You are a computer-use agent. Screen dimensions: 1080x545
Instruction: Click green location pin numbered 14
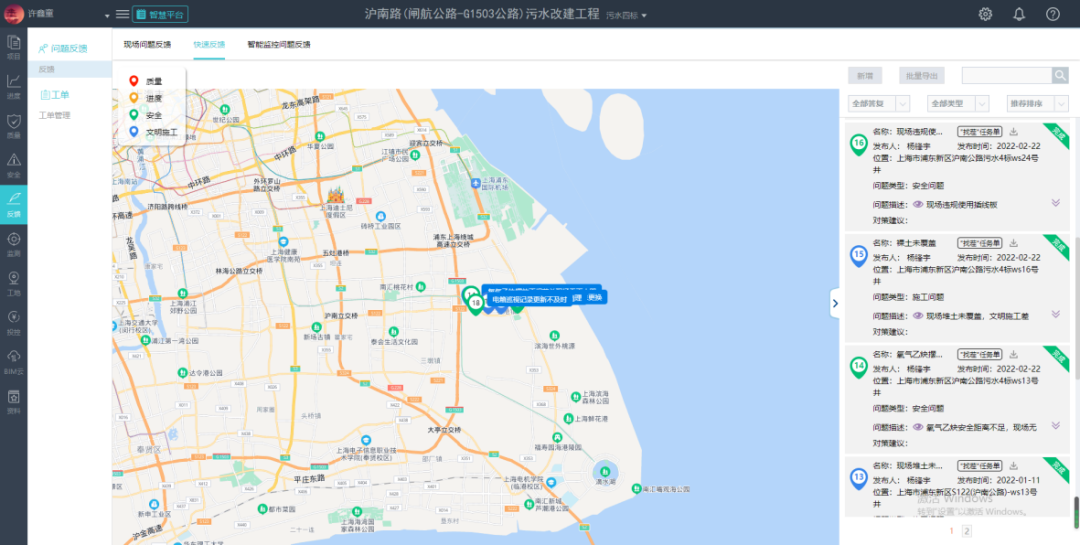[858, 367]
